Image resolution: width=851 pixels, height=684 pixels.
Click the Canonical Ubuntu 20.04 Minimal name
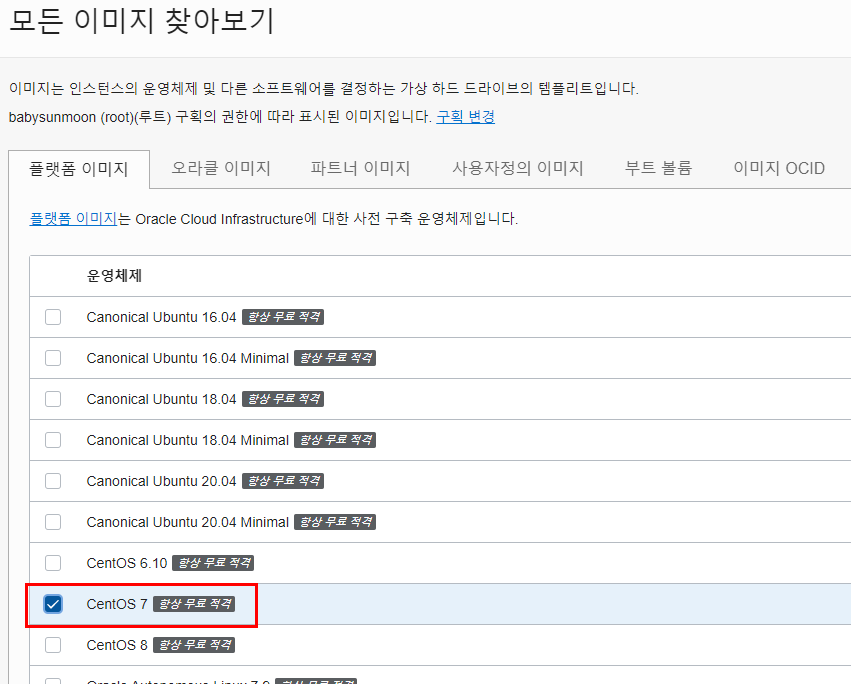pyautogui.click(x=187, y=522)
